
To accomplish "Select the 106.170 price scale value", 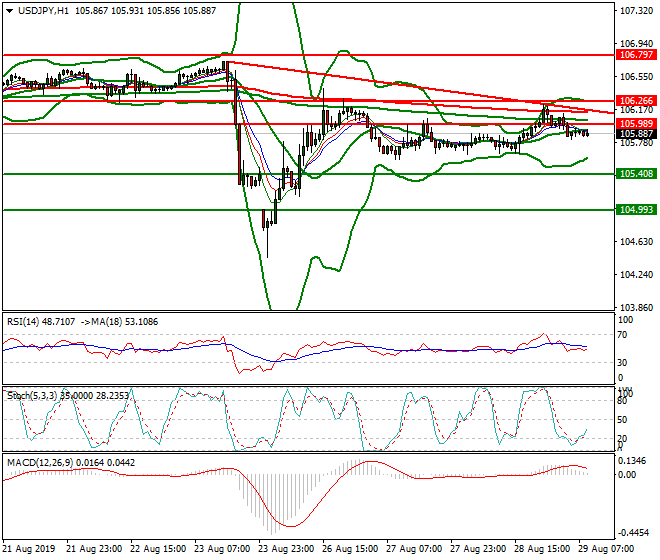I will (636, 110).
